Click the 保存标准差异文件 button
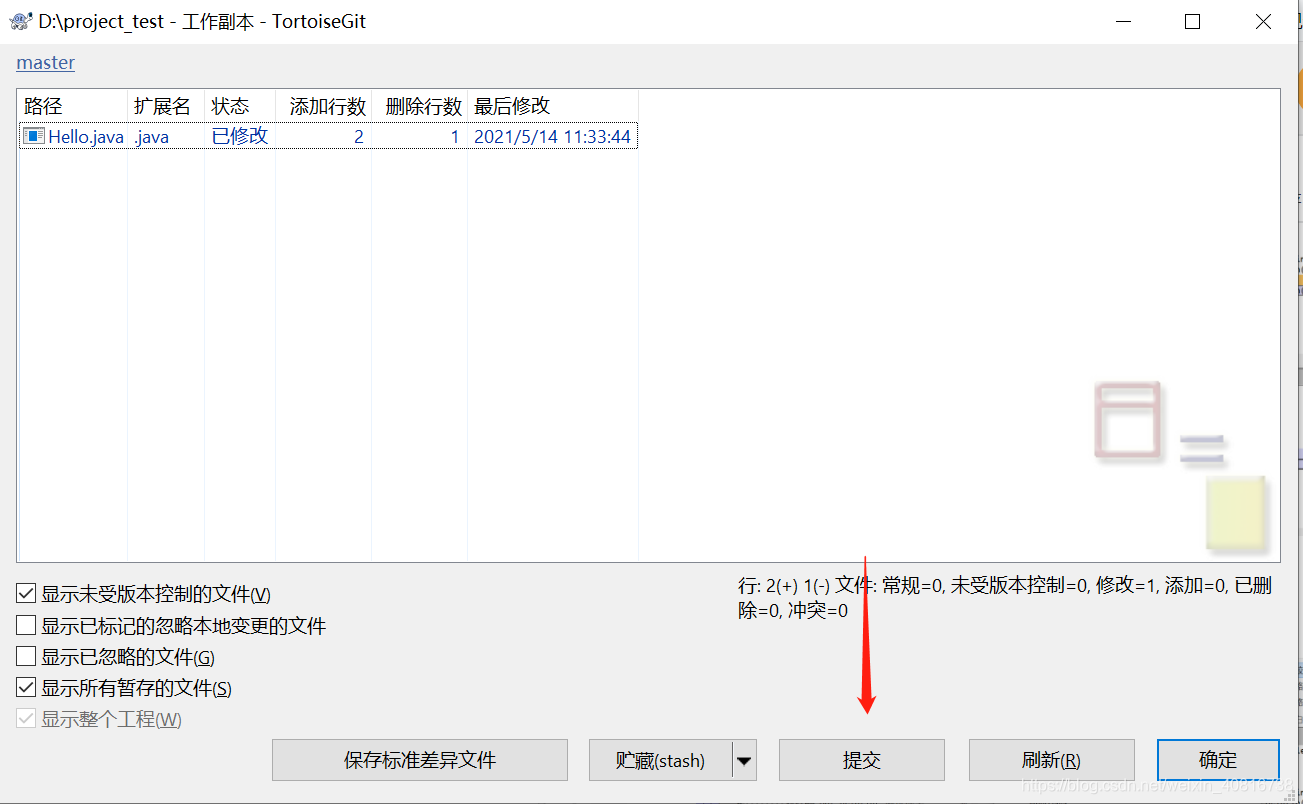The height and width of the screenshot is (804, 1303). (419, 760)
